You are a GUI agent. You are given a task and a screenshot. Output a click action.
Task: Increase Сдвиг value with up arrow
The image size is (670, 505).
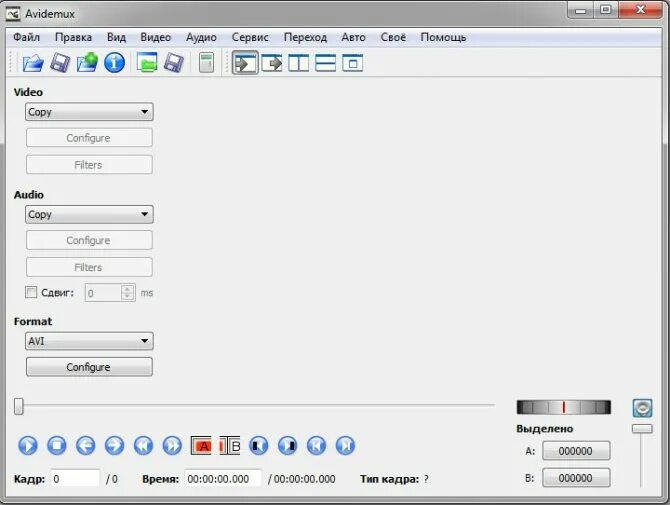pyautogui.click(x=127, y=289)
